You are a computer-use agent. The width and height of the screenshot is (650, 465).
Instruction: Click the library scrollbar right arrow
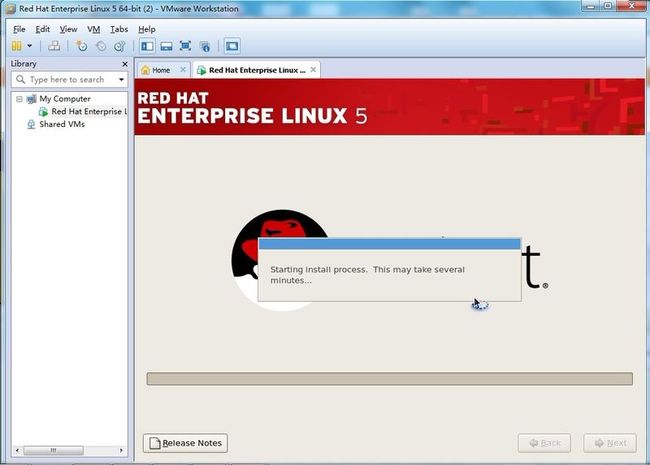tap(121, 450)
